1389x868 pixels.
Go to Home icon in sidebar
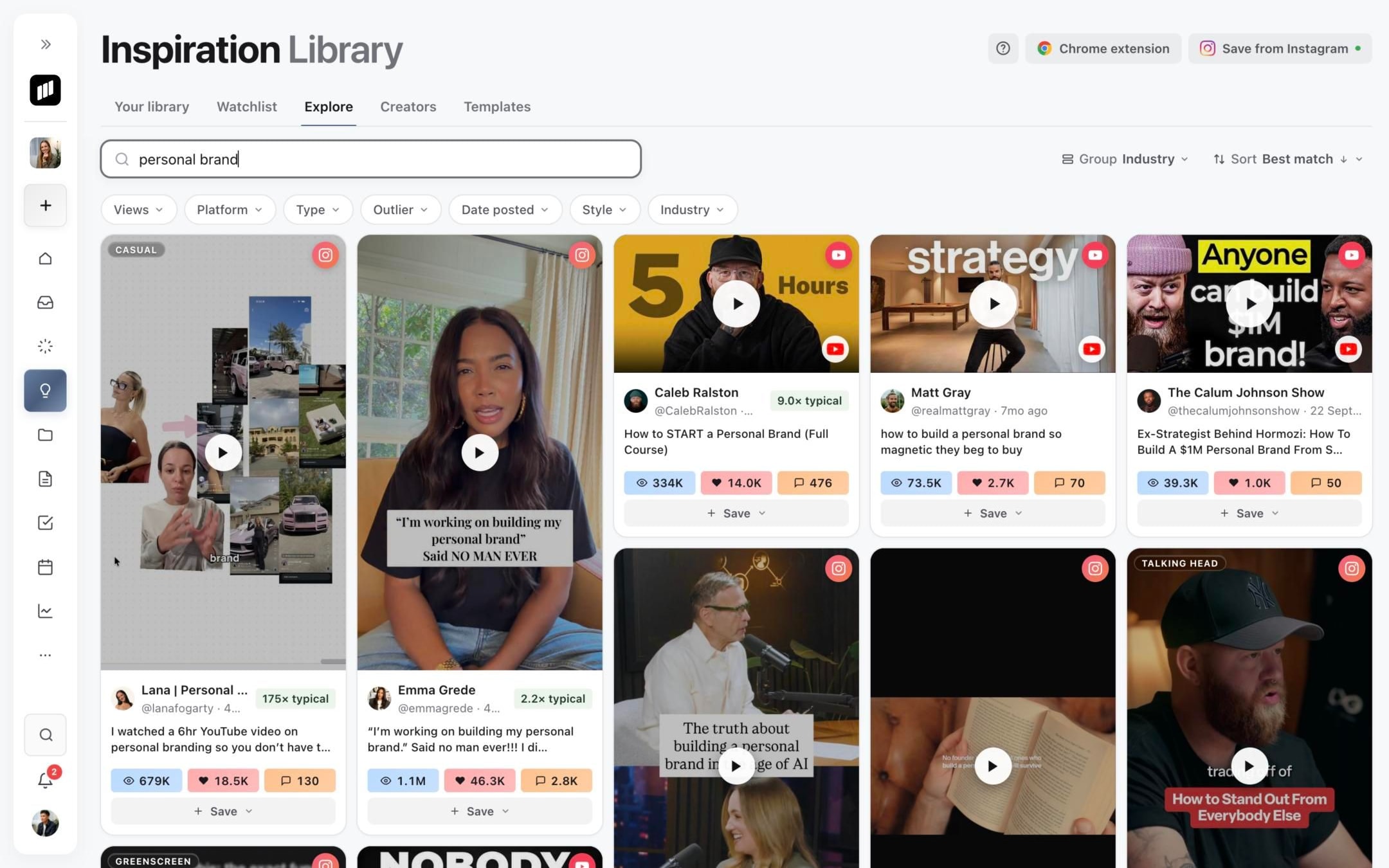pos(45,258)
